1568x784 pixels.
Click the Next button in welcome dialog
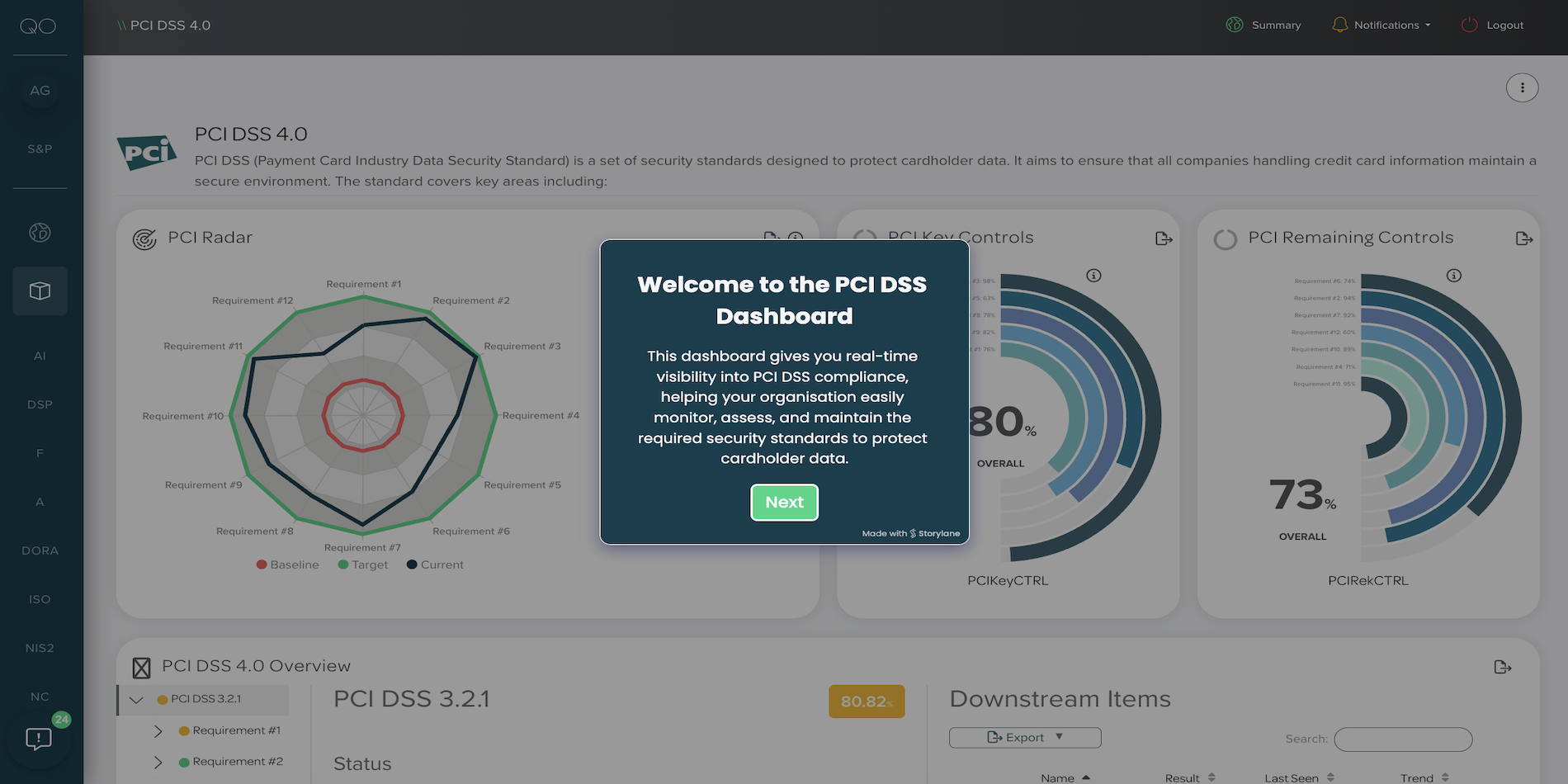coord(784,503)
